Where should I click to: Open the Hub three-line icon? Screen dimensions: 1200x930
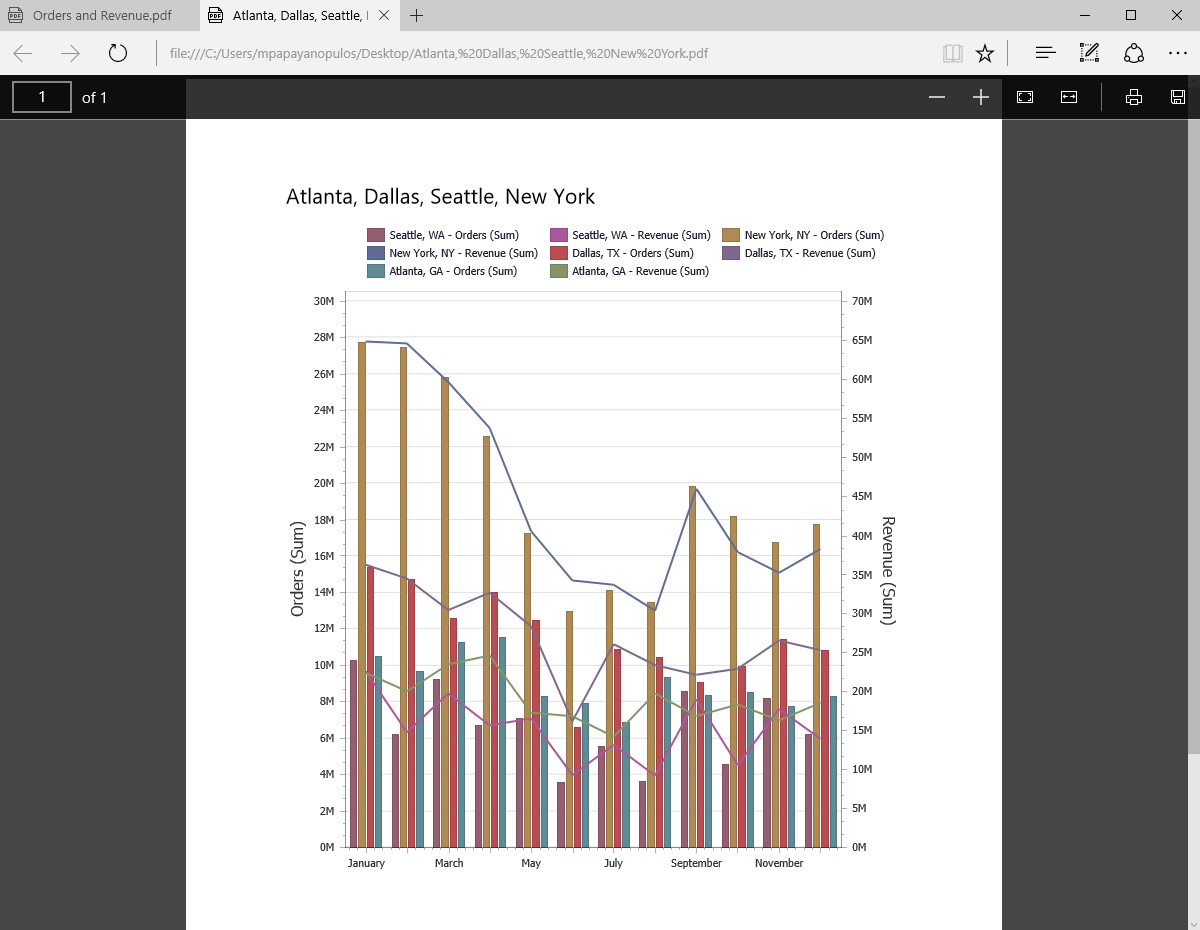click(x=1045, y=53)
